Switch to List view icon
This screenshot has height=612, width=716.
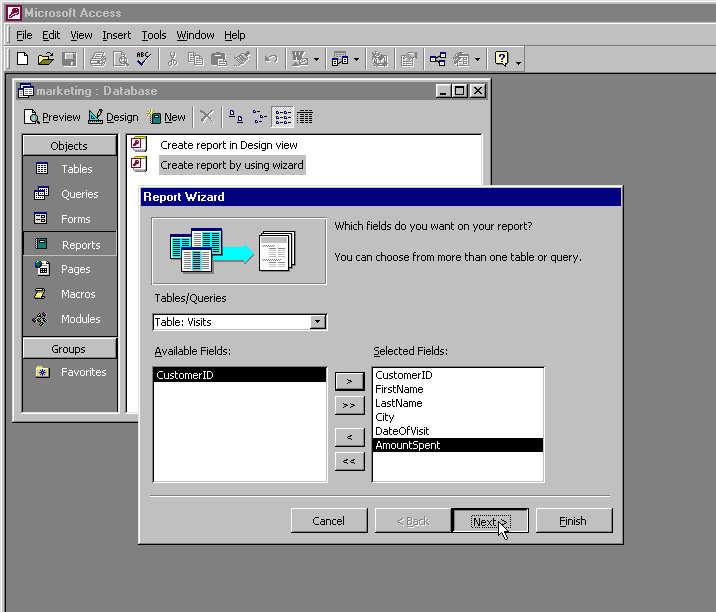coord(283,117)
